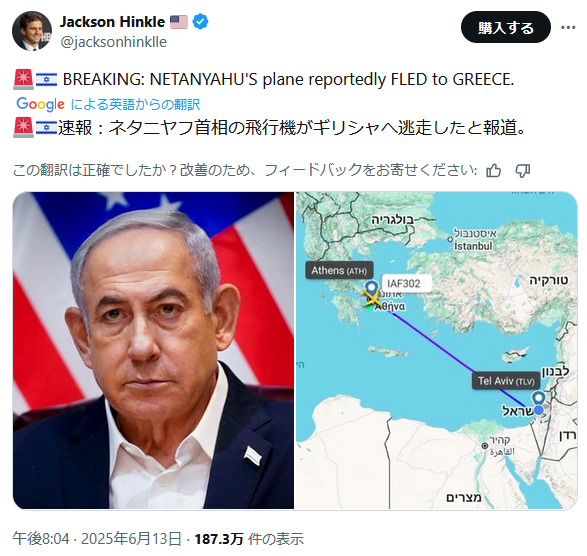
Task: Click the Athens location pin marker
Action: click(x=371, y=288)
